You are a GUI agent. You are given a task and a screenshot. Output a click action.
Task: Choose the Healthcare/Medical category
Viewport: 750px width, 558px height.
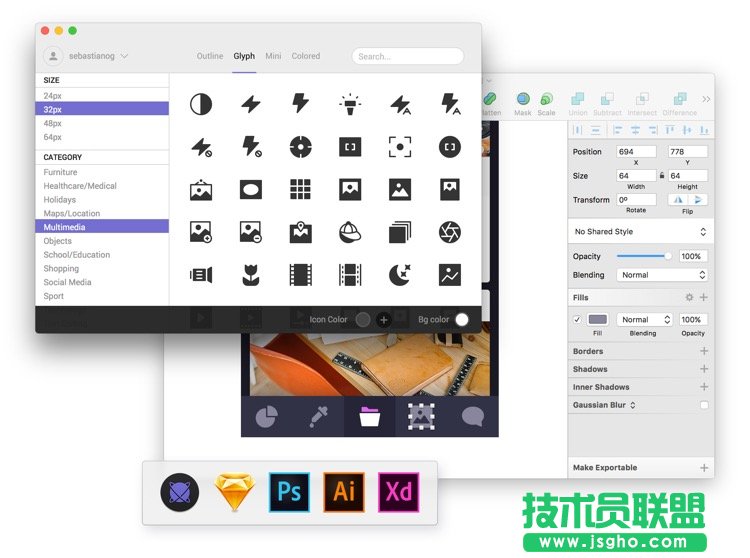pyautogui.click(x=80, y=186)
